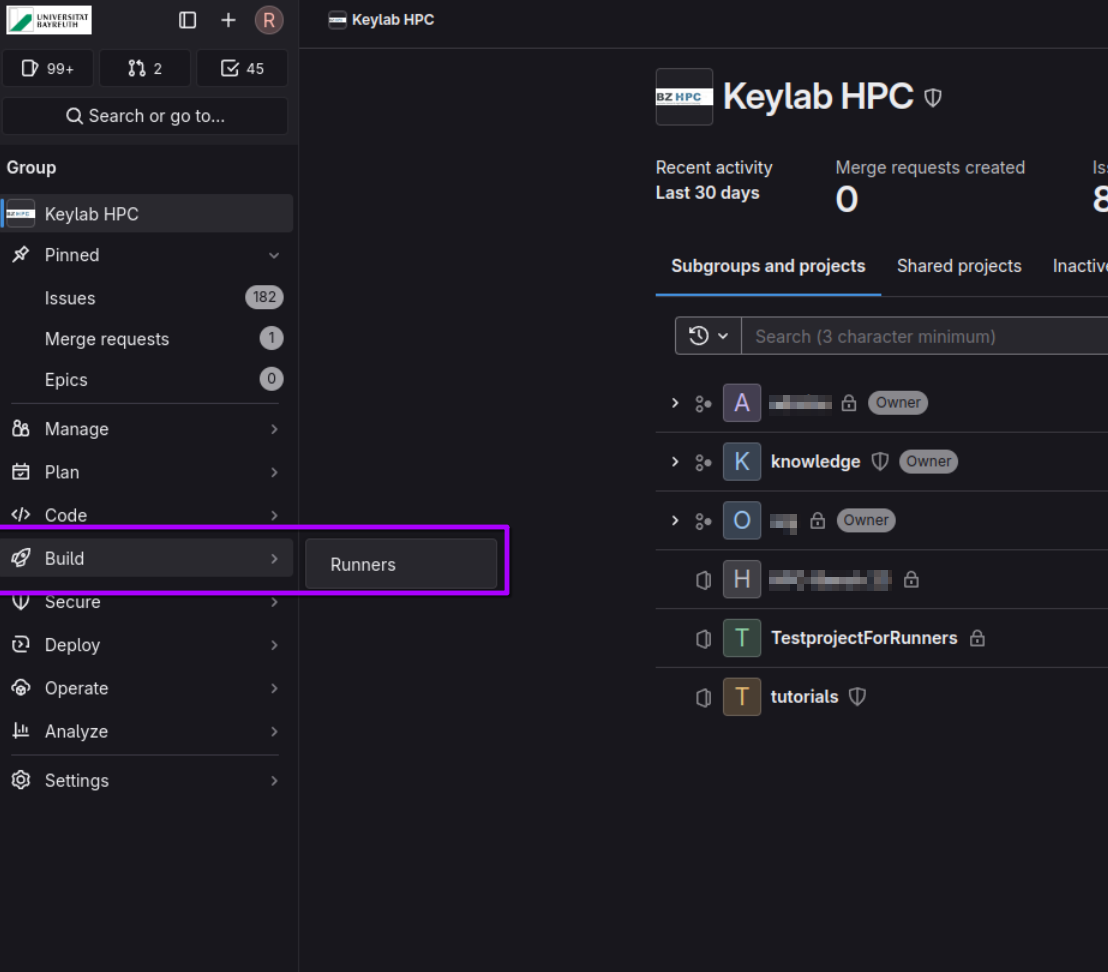Switch to Subgroups and projects tab

coord(768,266)
